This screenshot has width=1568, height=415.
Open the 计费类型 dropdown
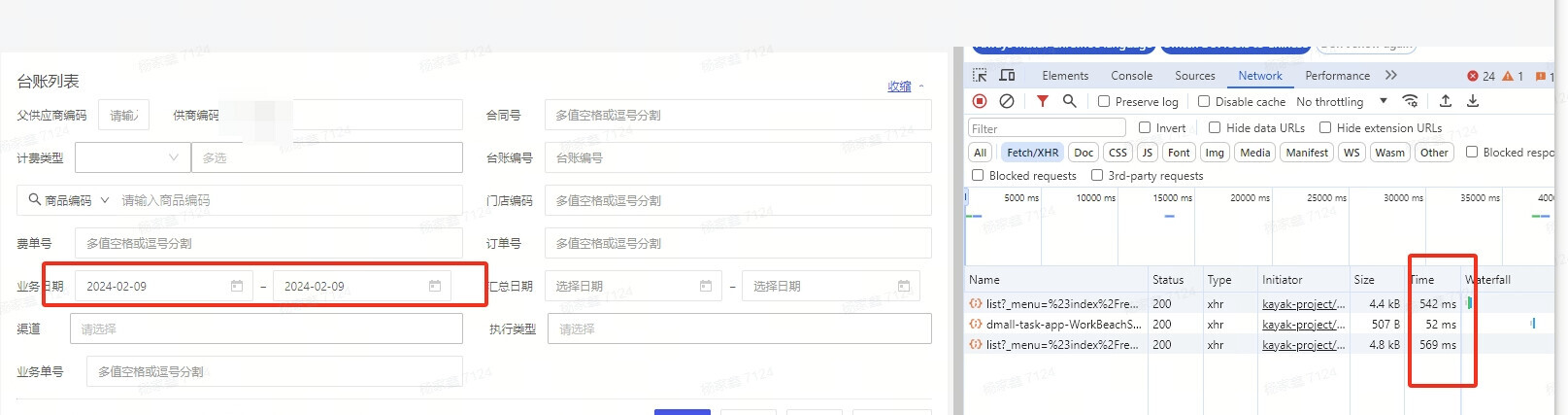(x=133, y=157)
